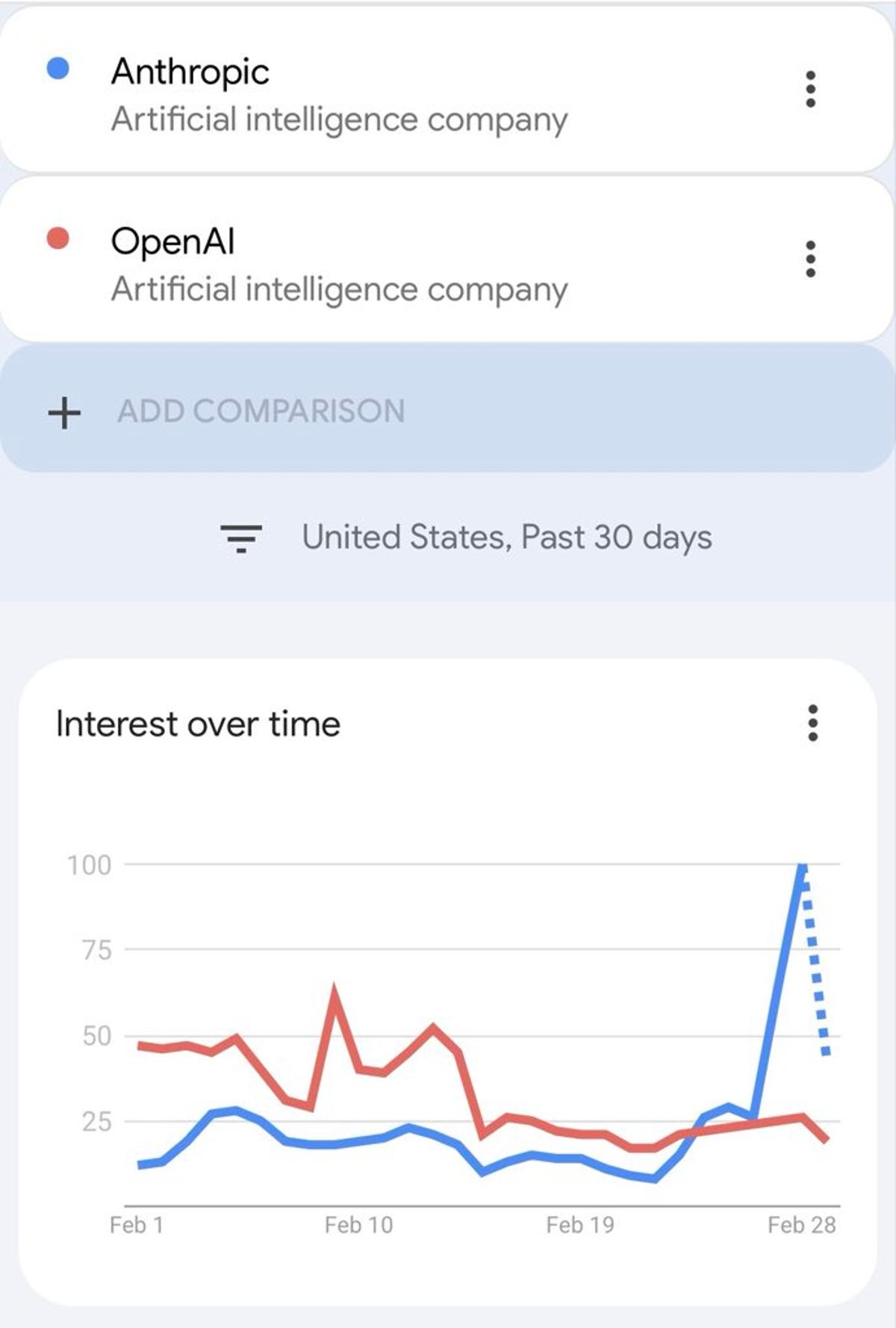
Task: Tap the filter lines icon
Action: tap(240, 538)
